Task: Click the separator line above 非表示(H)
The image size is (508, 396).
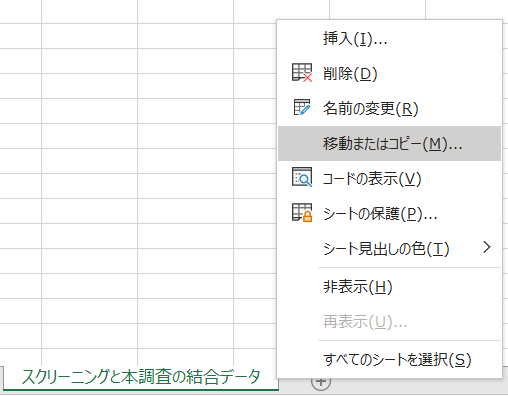Action: [409, 267]
